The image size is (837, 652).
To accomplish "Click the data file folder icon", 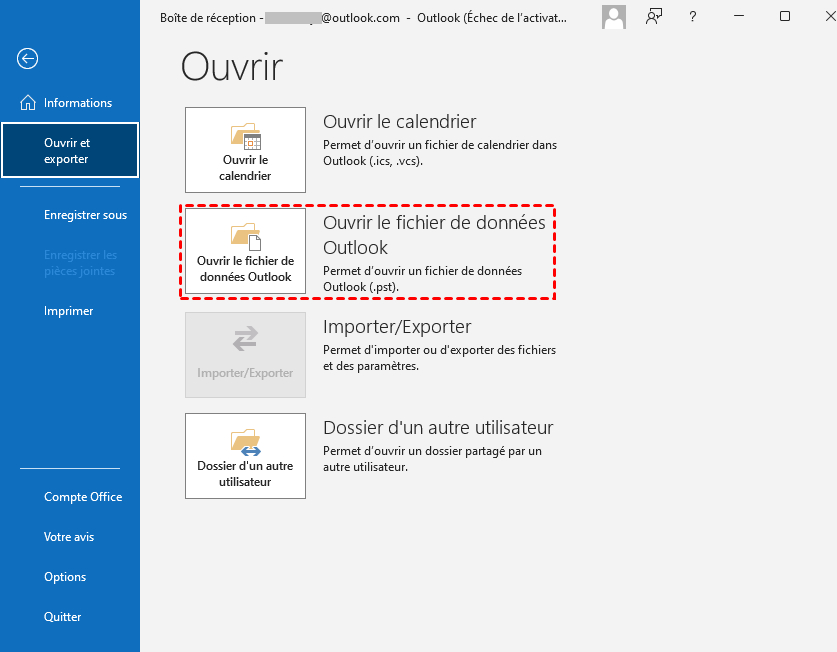I will [246, 237].
